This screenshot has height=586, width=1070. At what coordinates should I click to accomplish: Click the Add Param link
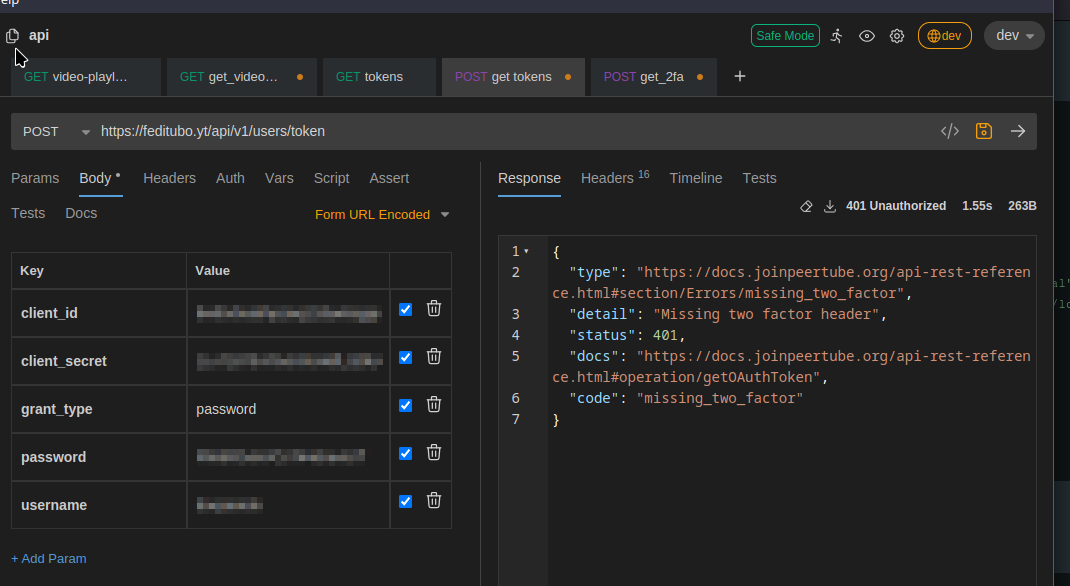click(49, 558)
